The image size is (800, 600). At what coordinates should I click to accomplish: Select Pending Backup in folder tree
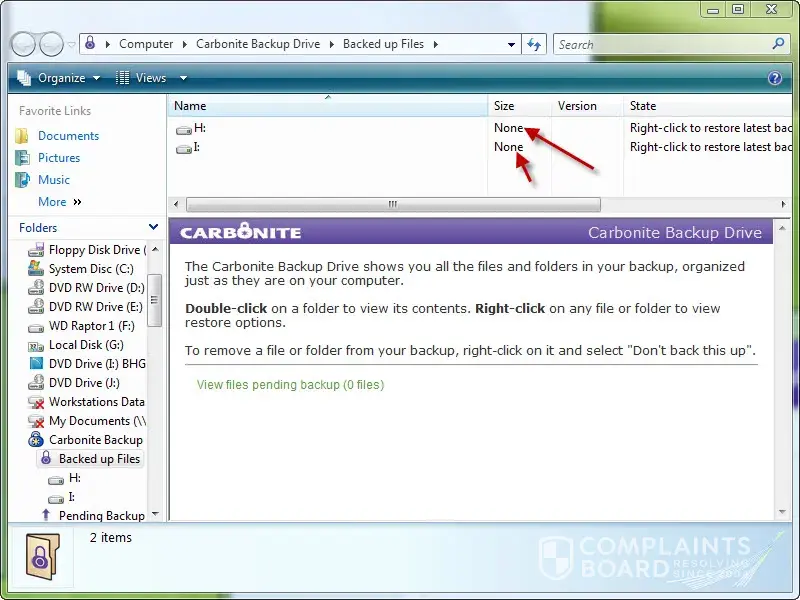pos(94,516)
